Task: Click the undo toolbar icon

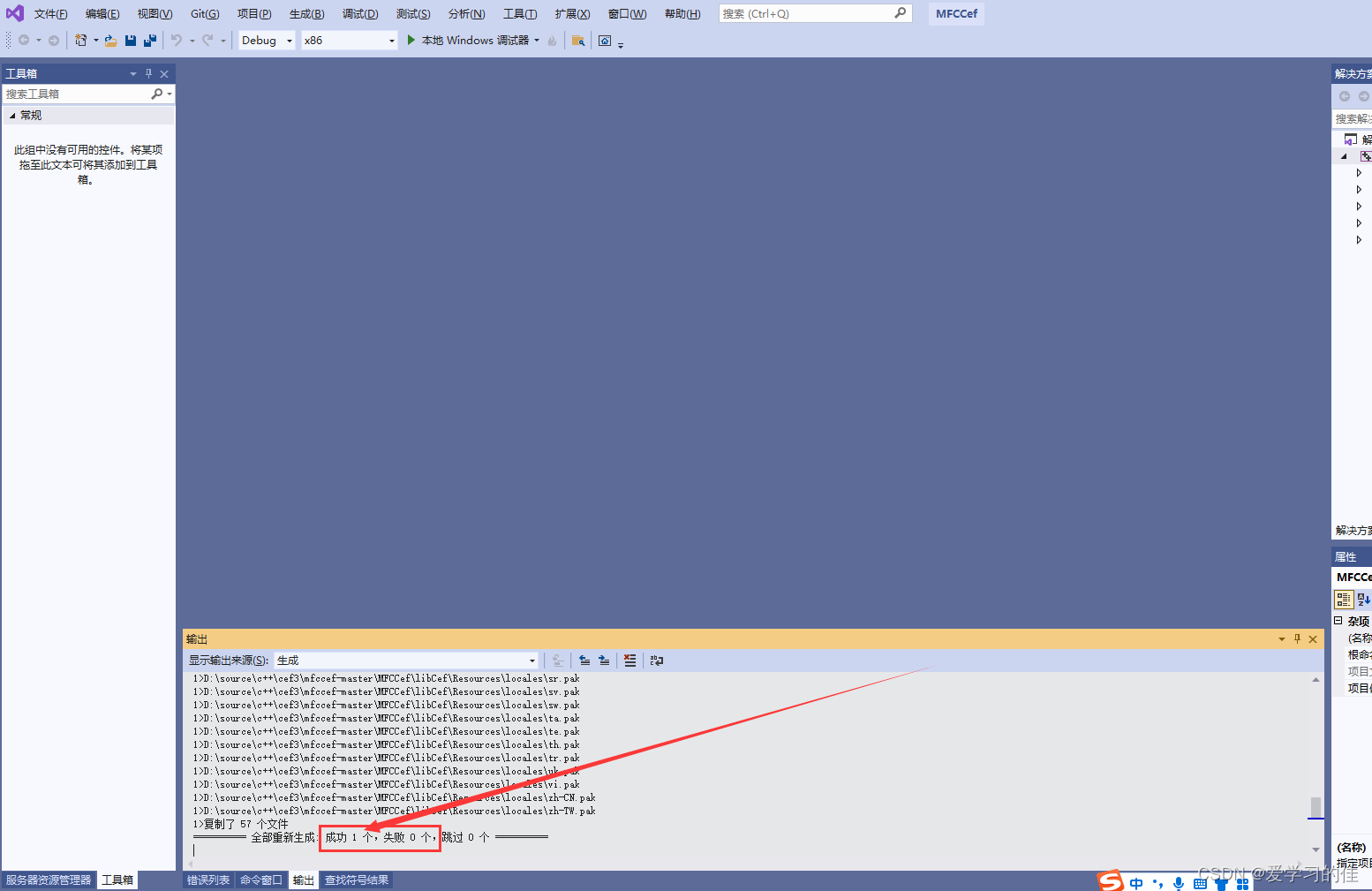Action: 177,40
